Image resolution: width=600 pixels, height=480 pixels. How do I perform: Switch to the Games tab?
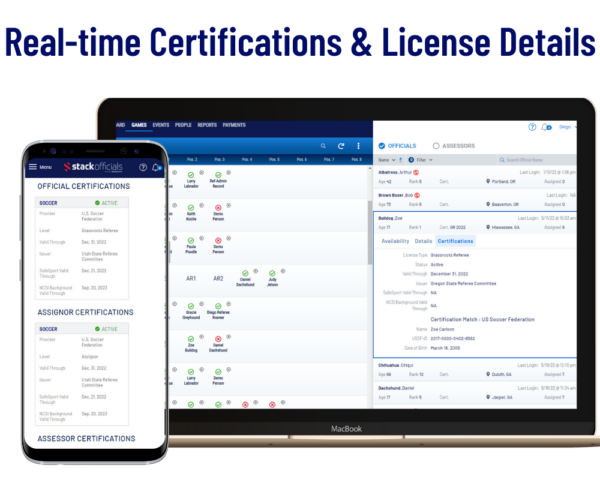pos(139,125)
